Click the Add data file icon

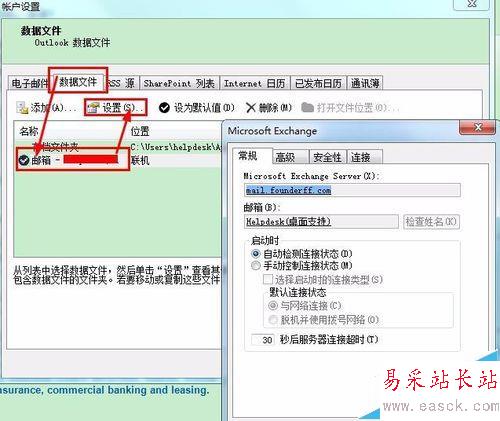[x=22, y=108]
